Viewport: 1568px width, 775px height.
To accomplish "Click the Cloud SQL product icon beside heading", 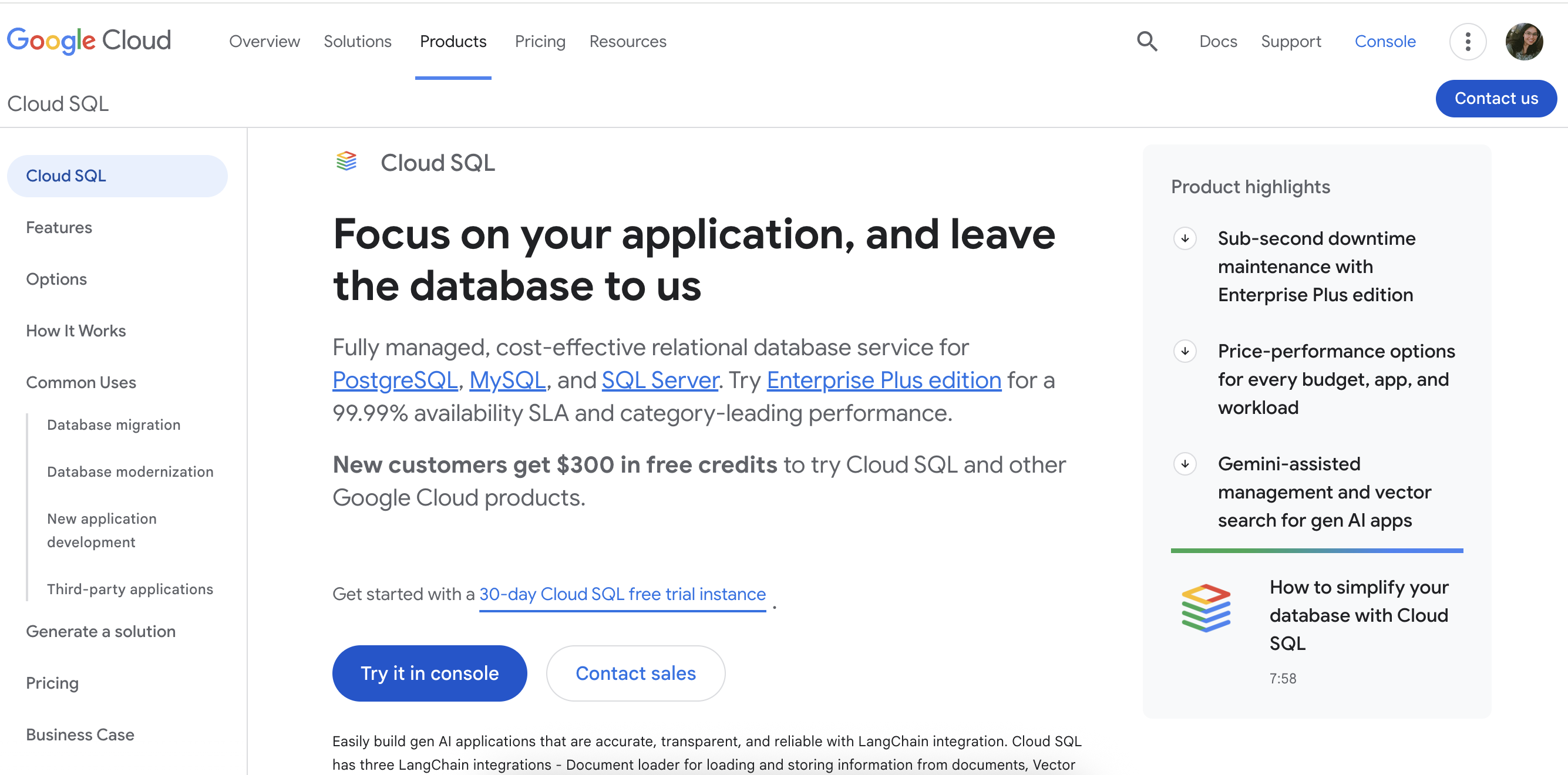I will point(346,162).
